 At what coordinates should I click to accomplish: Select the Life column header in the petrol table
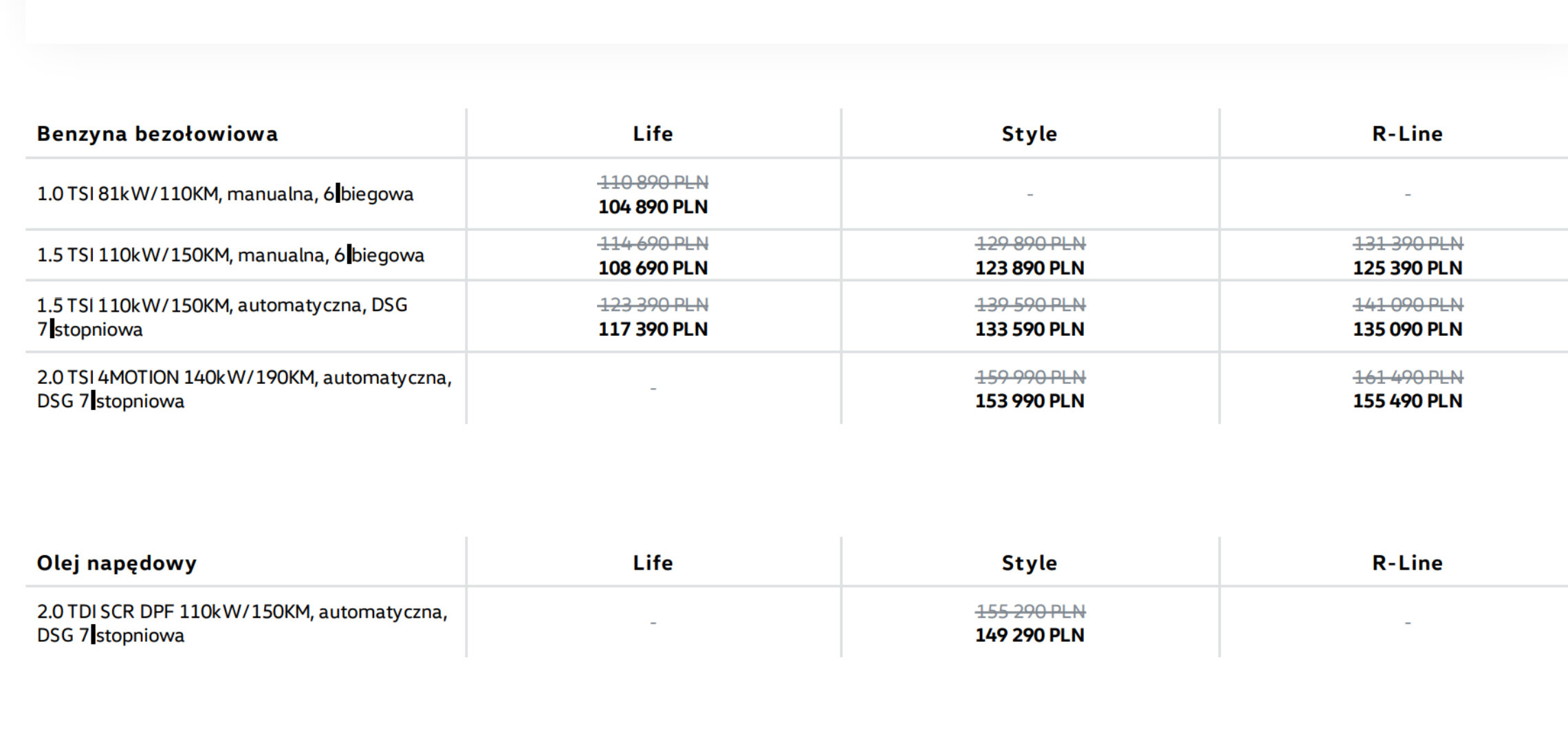[x=653, y=133]
